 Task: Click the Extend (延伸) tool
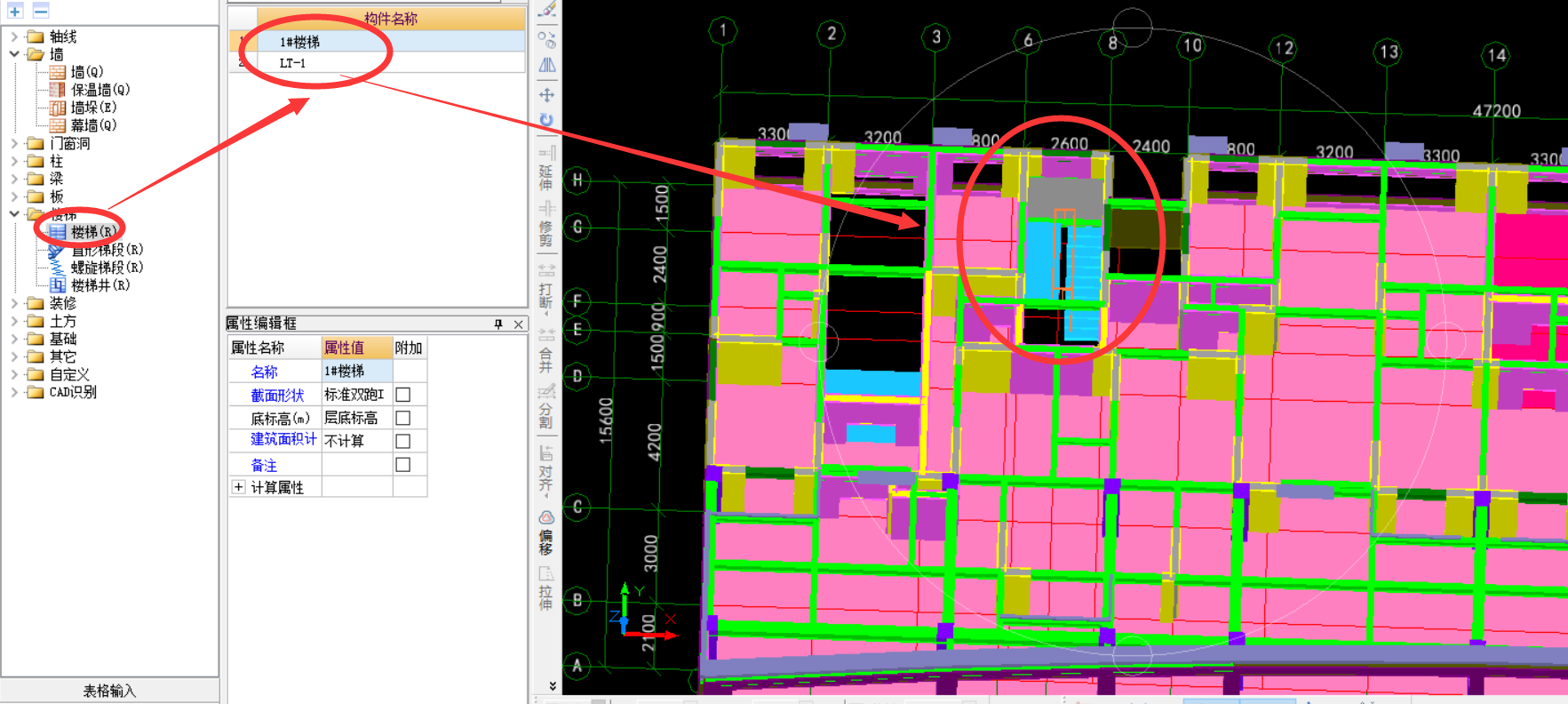click(x=546, y=167)
